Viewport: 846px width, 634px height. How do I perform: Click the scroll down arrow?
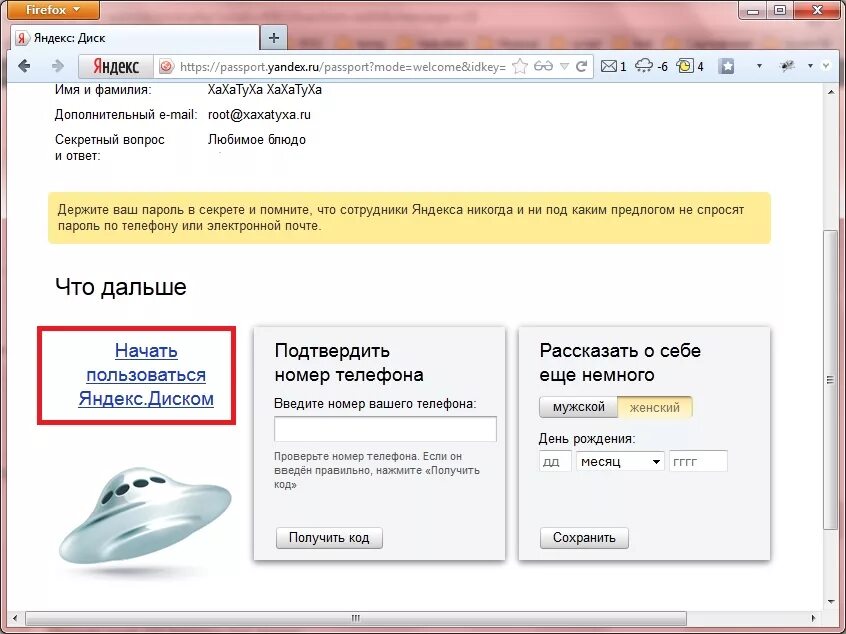[x=831, y=602]
